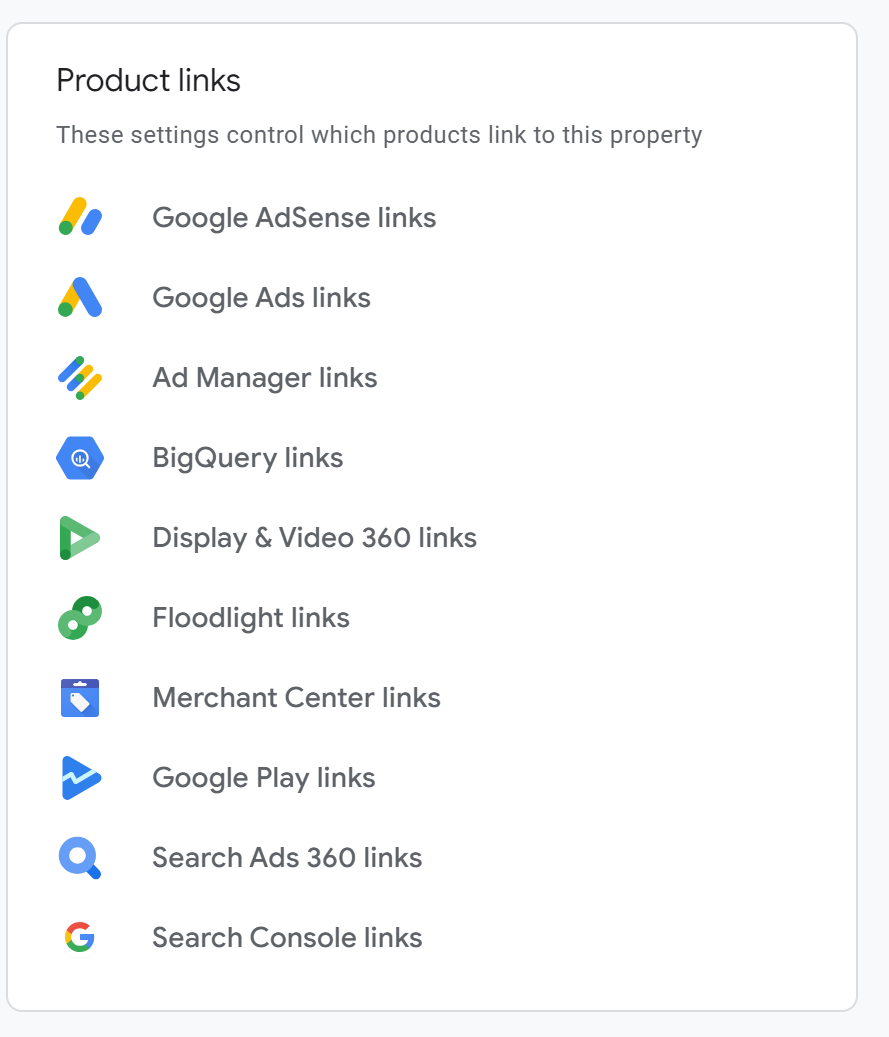Open Google AdSense links

pyautogui.click(x=294, y=218)
